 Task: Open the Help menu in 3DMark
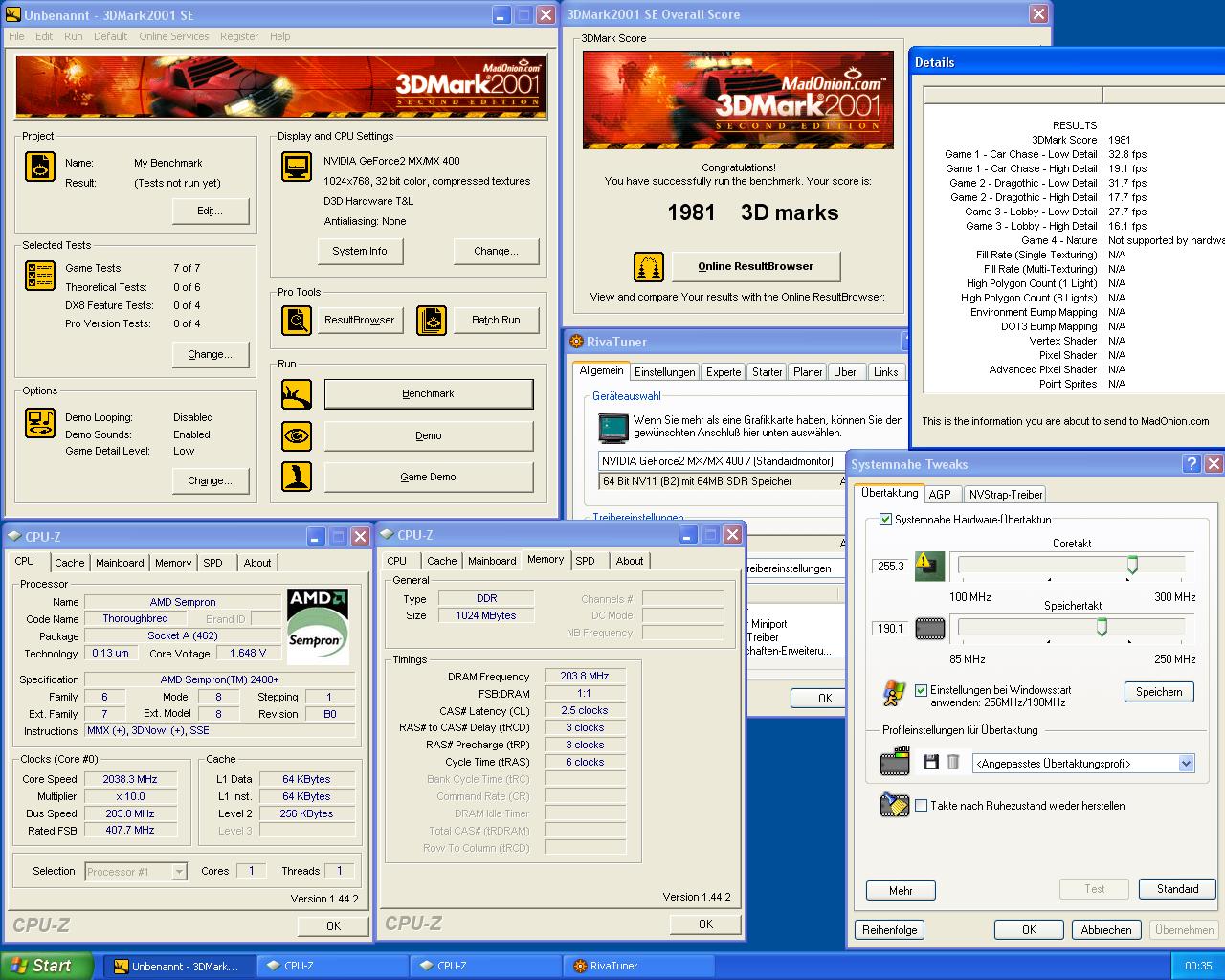(x=279, y=36)
